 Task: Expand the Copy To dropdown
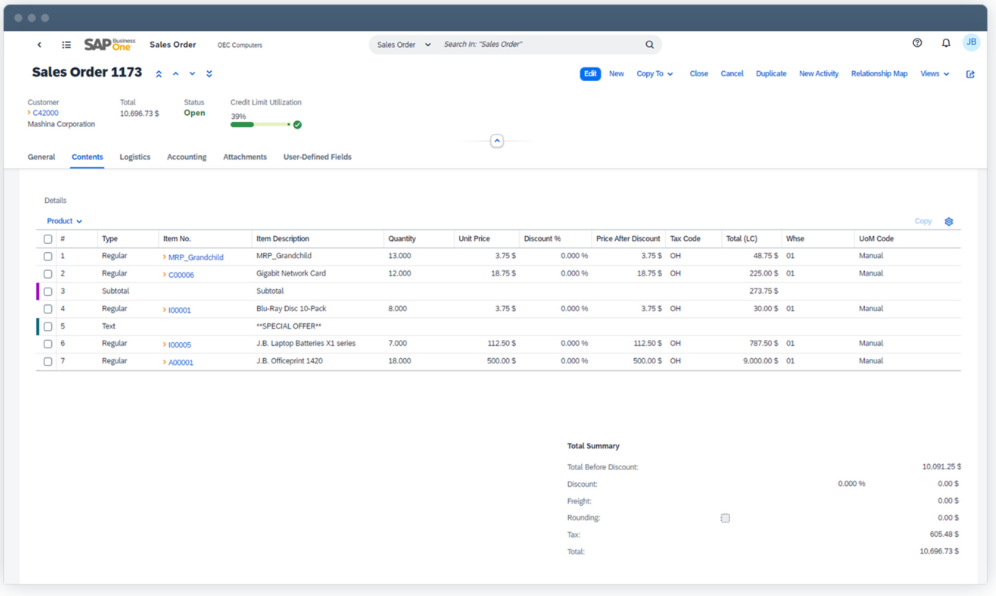[x=655, y=74]
